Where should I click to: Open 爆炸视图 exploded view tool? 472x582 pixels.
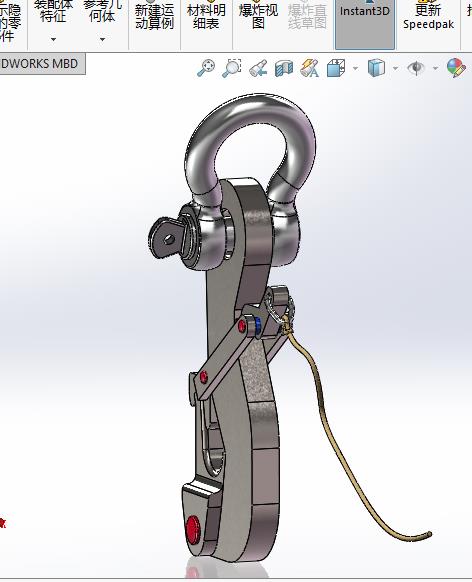pos(258,16)
